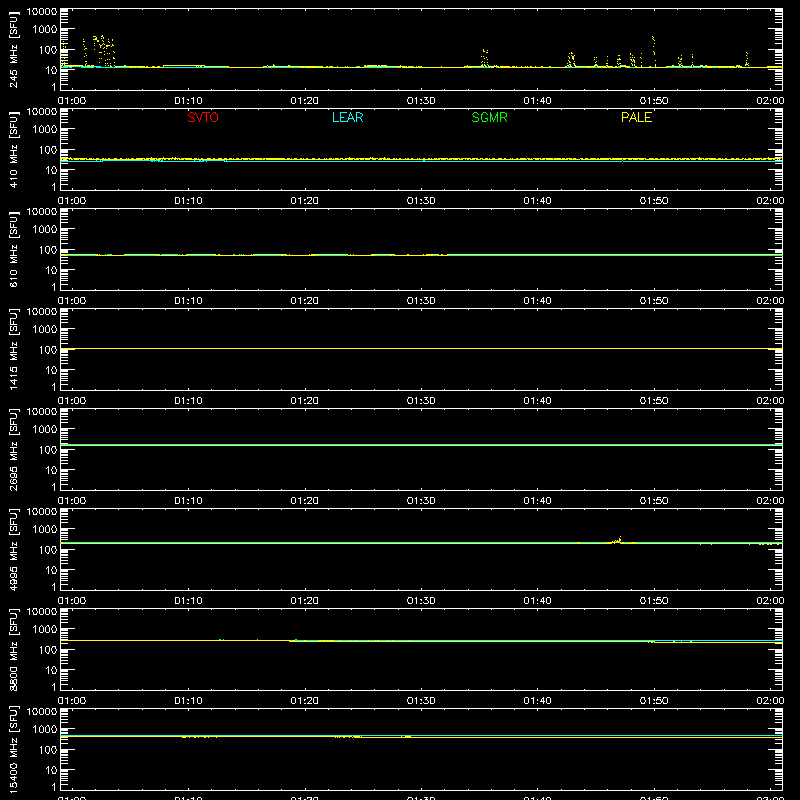Click the yellow PALE legend label
The height and width of the screenshot is (800, 800).
point(636,117)
